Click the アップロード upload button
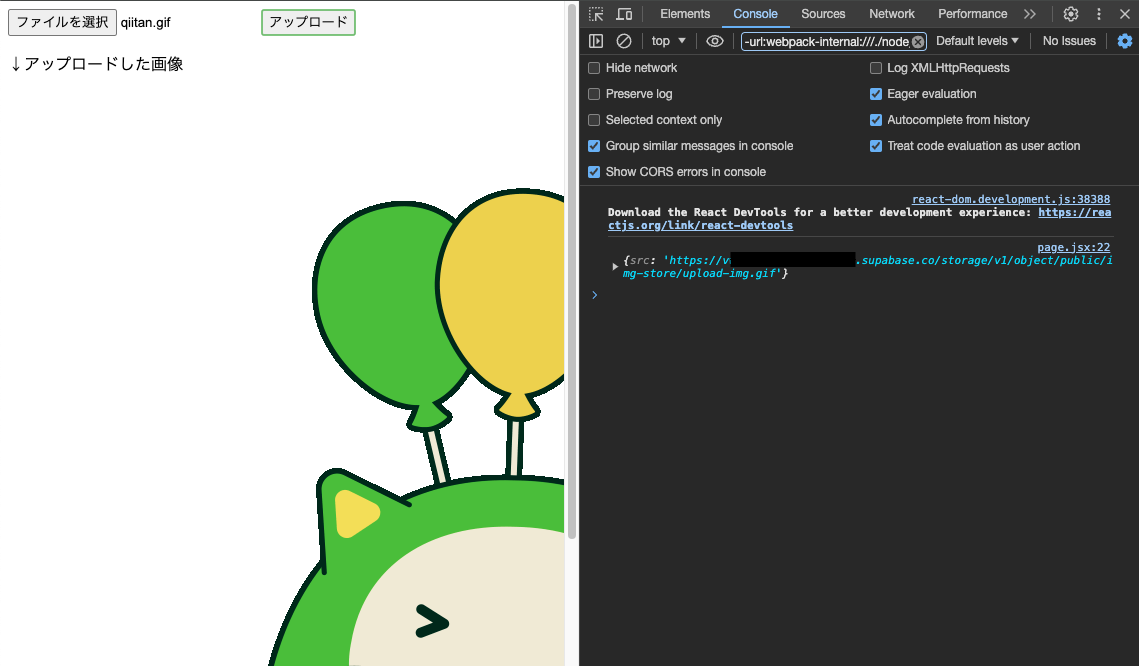Screen dimensions: 1139x666 [308, 23]
